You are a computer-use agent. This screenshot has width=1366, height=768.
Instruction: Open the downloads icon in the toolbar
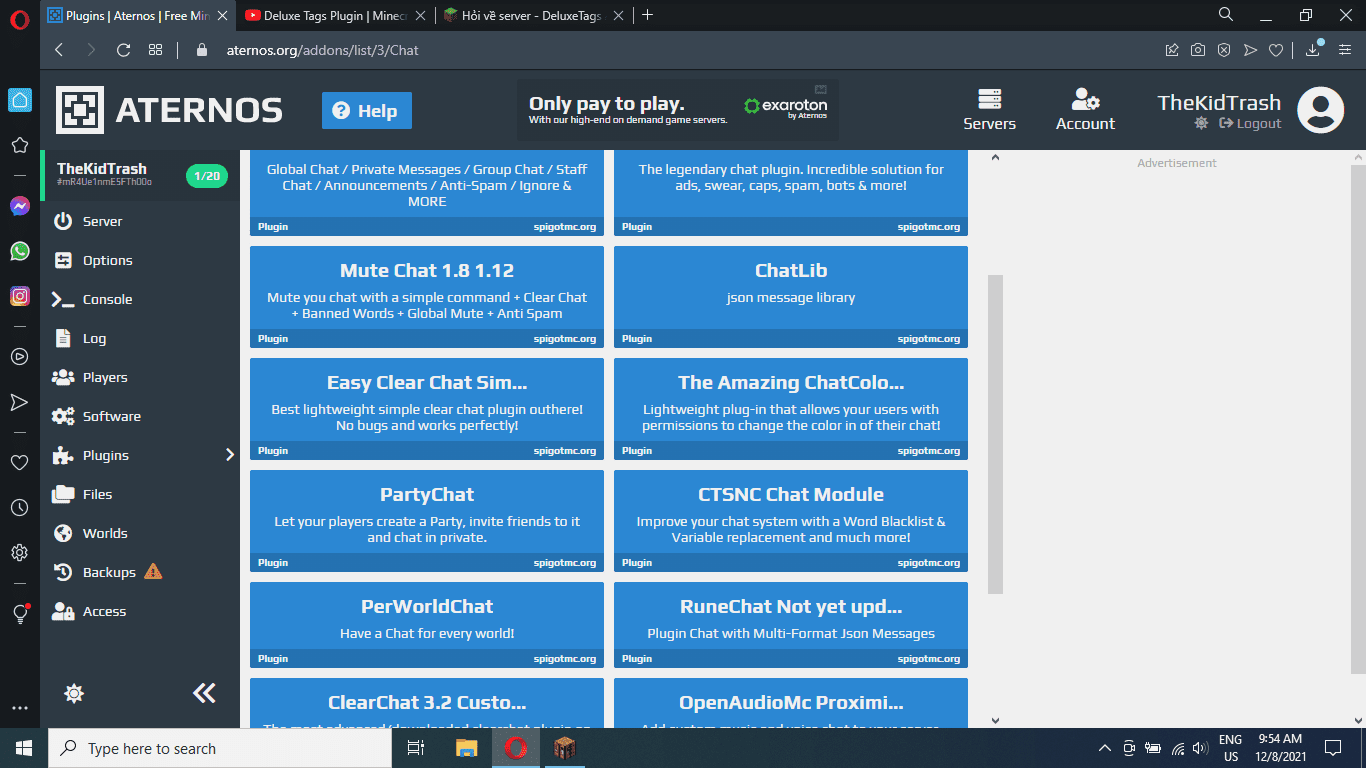[x=1313, y=50]
